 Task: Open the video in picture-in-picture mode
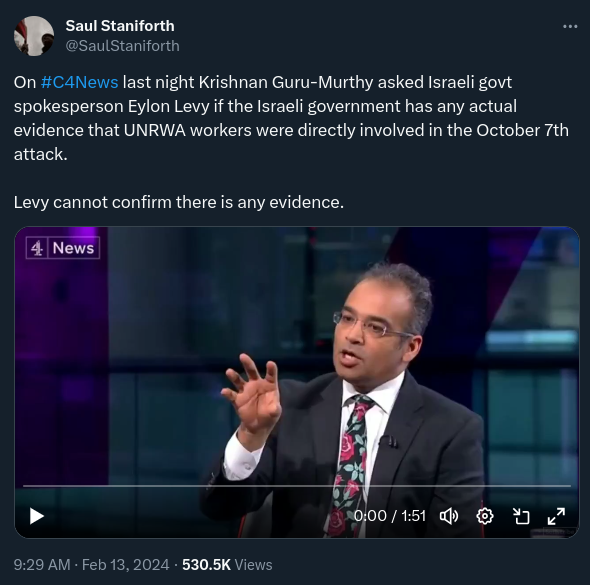[x=521, y=516]
